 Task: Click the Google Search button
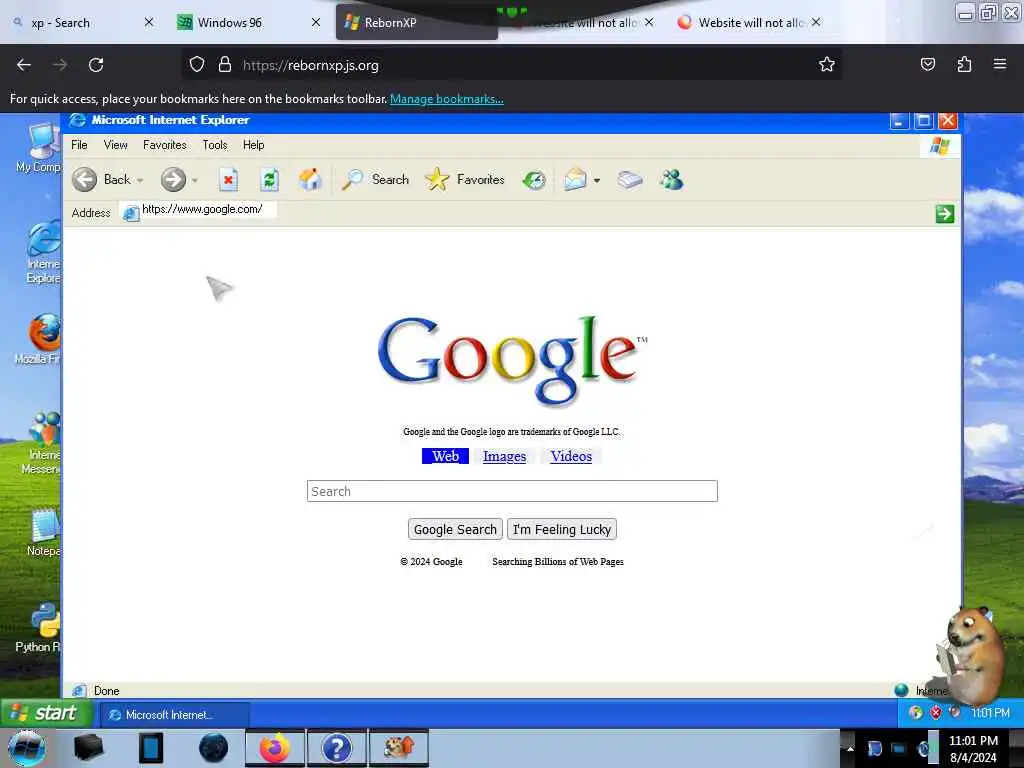click(455, 529)
